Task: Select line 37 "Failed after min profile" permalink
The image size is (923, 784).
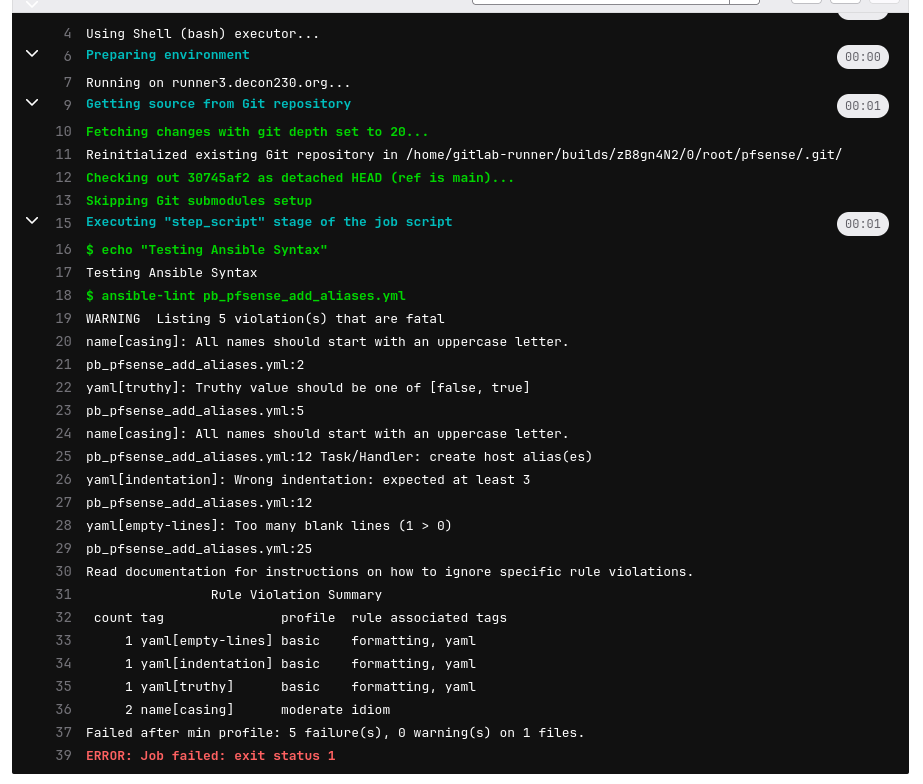Action: coord(63,732)
